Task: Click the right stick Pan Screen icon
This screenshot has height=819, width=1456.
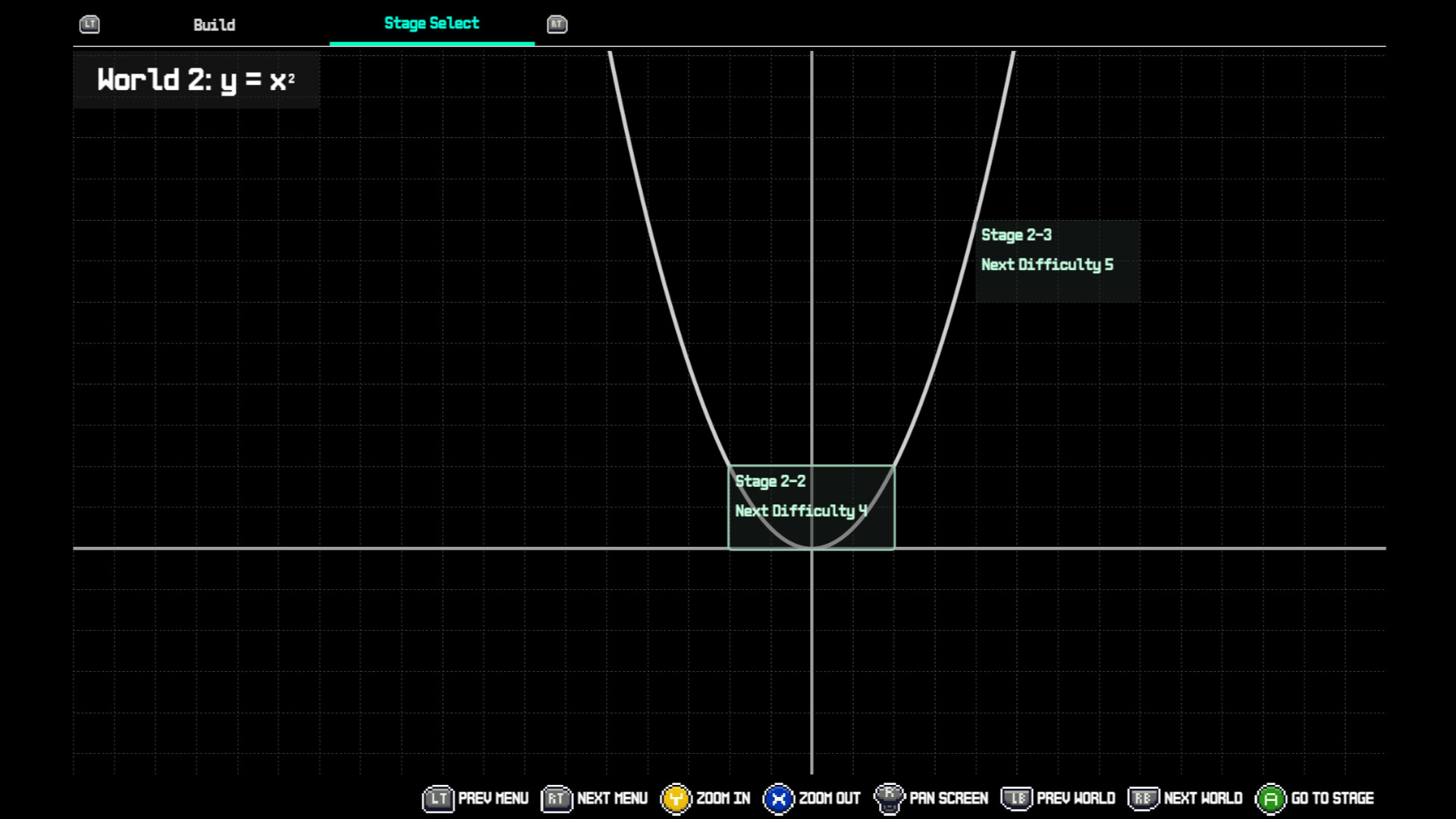Action: pos(889,798)
